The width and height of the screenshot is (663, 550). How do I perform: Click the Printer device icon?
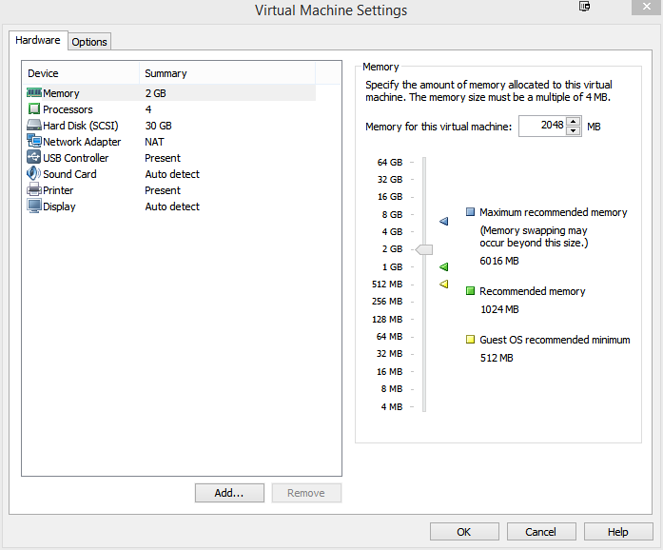tap(34, 189)
